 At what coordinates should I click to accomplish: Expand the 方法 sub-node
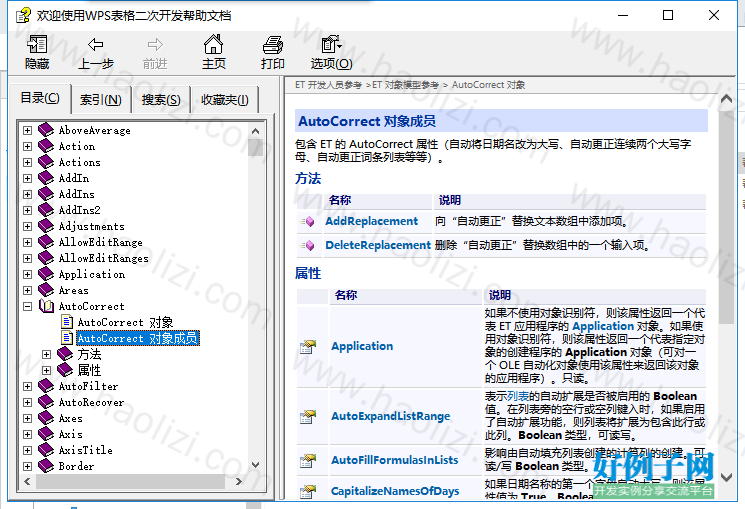tap(47, 355)
